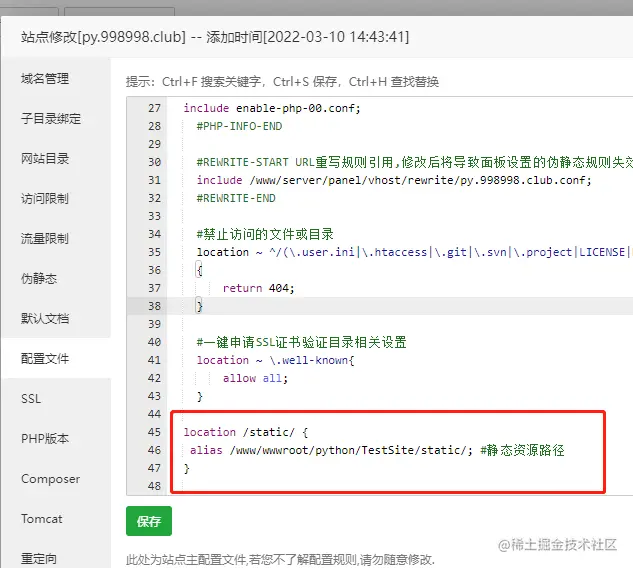
Task: Click the '#REWRITE-START' comment line
Action: pos(414,162)
